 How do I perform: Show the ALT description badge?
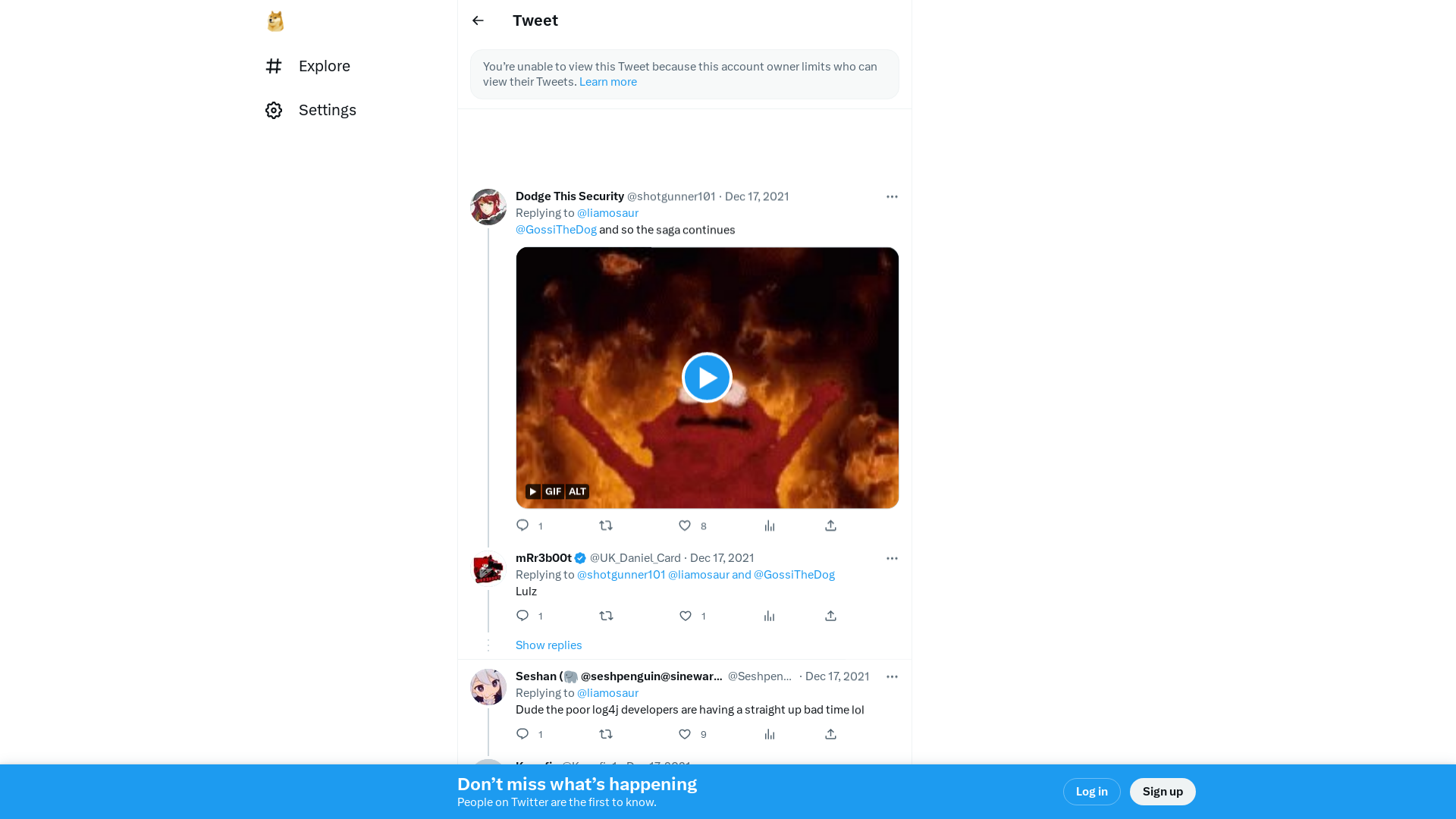[577, 491]
